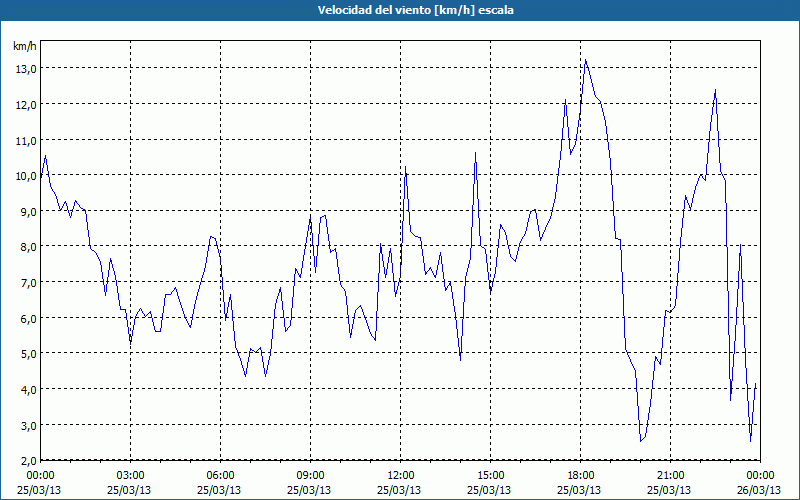The image size is (800, 500).
Task: Click the 5,0 y-axis label
Action: click(x=28, y=354)
